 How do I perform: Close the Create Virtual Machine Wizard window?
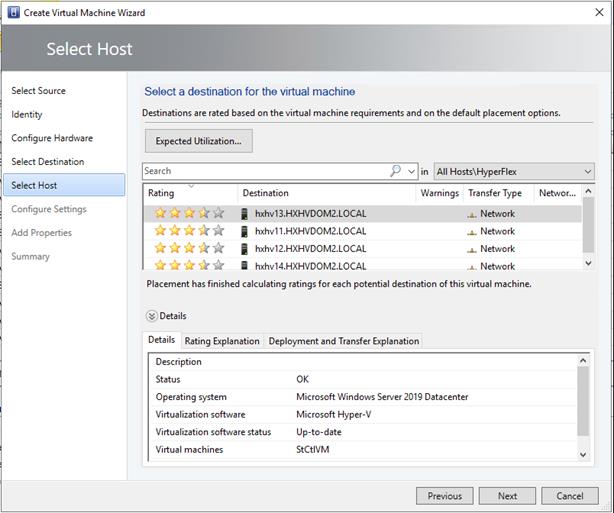click(599, 13)
